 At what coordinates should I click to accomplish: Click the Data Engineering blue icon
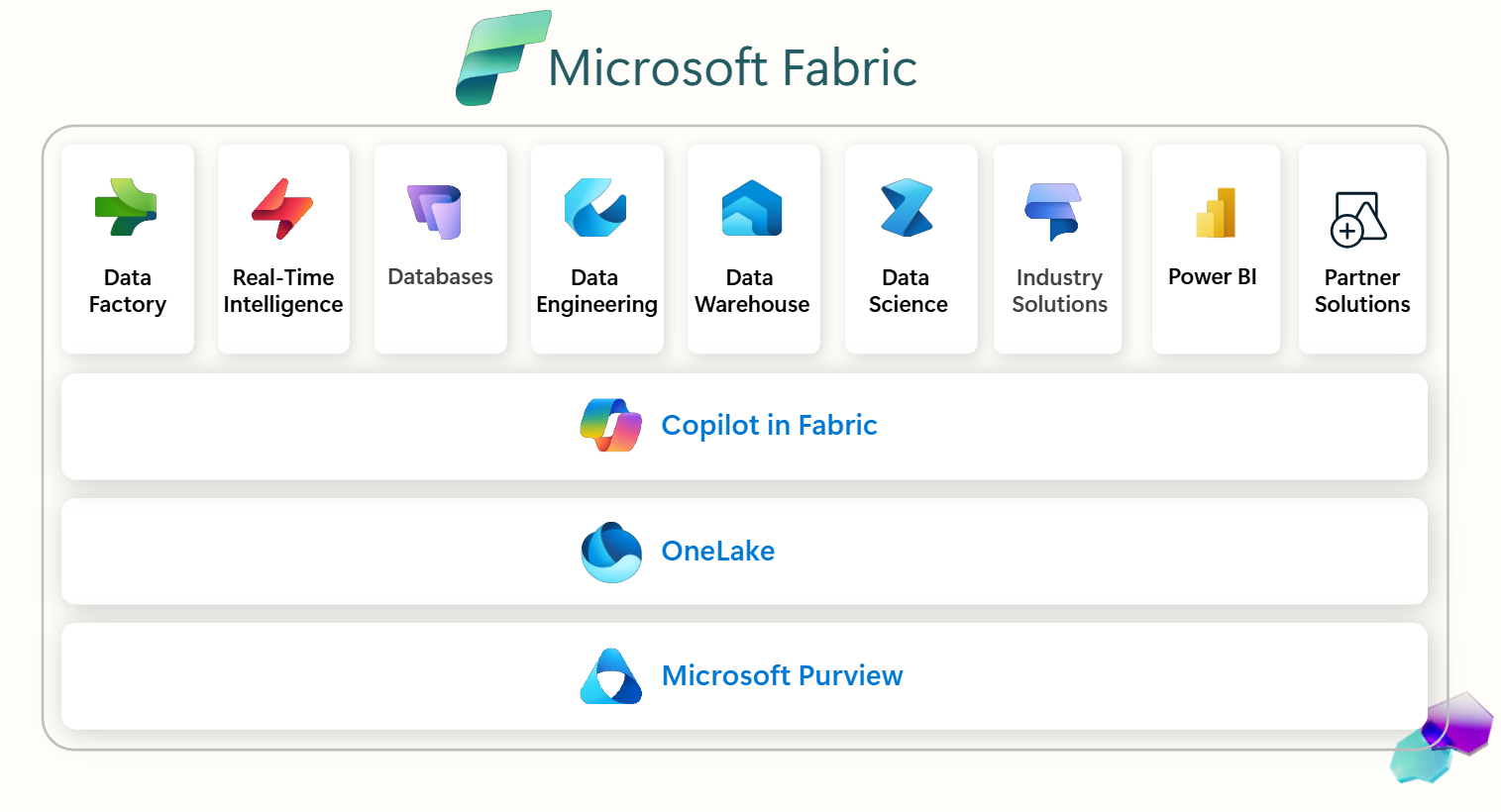click(595, 208)
